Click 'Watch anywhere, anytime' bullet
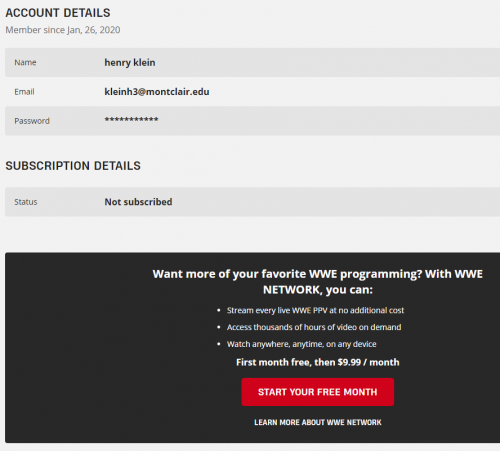This screenshot has width=500, height=451. (x=302, y=344)
